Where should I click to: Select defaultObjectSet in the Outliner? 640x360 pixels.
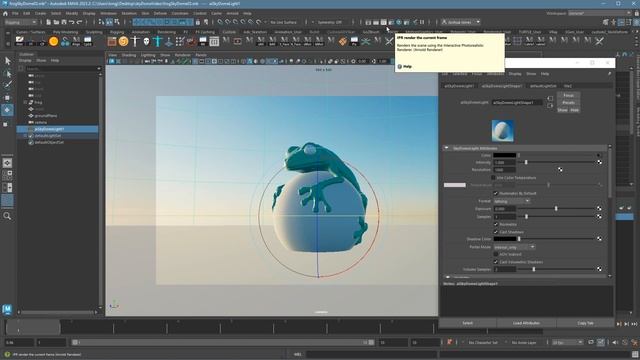click(49, 142)
